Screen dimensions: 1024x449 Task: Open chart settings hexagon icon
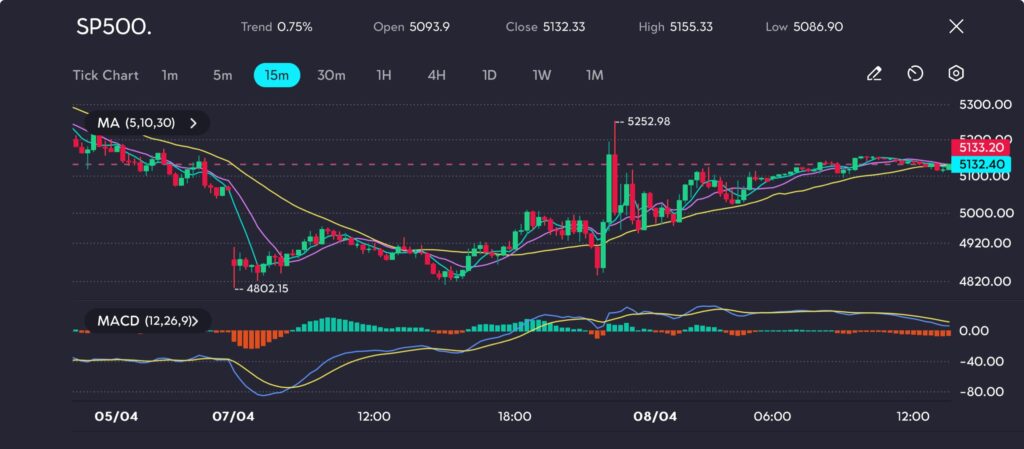pos(956,74)
